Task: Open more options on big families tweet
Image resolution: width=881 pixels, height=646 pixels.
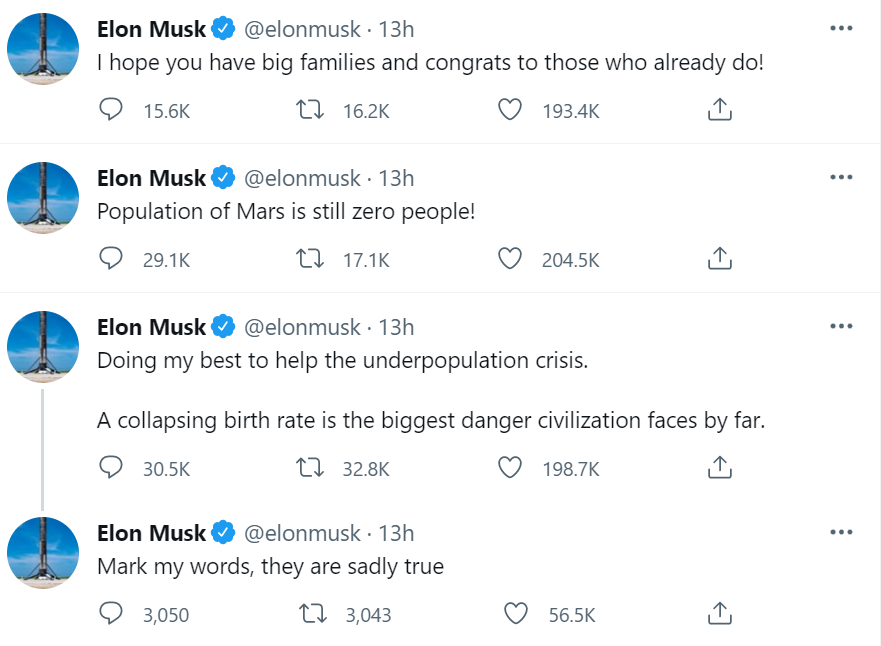Action: click(841, 28)
